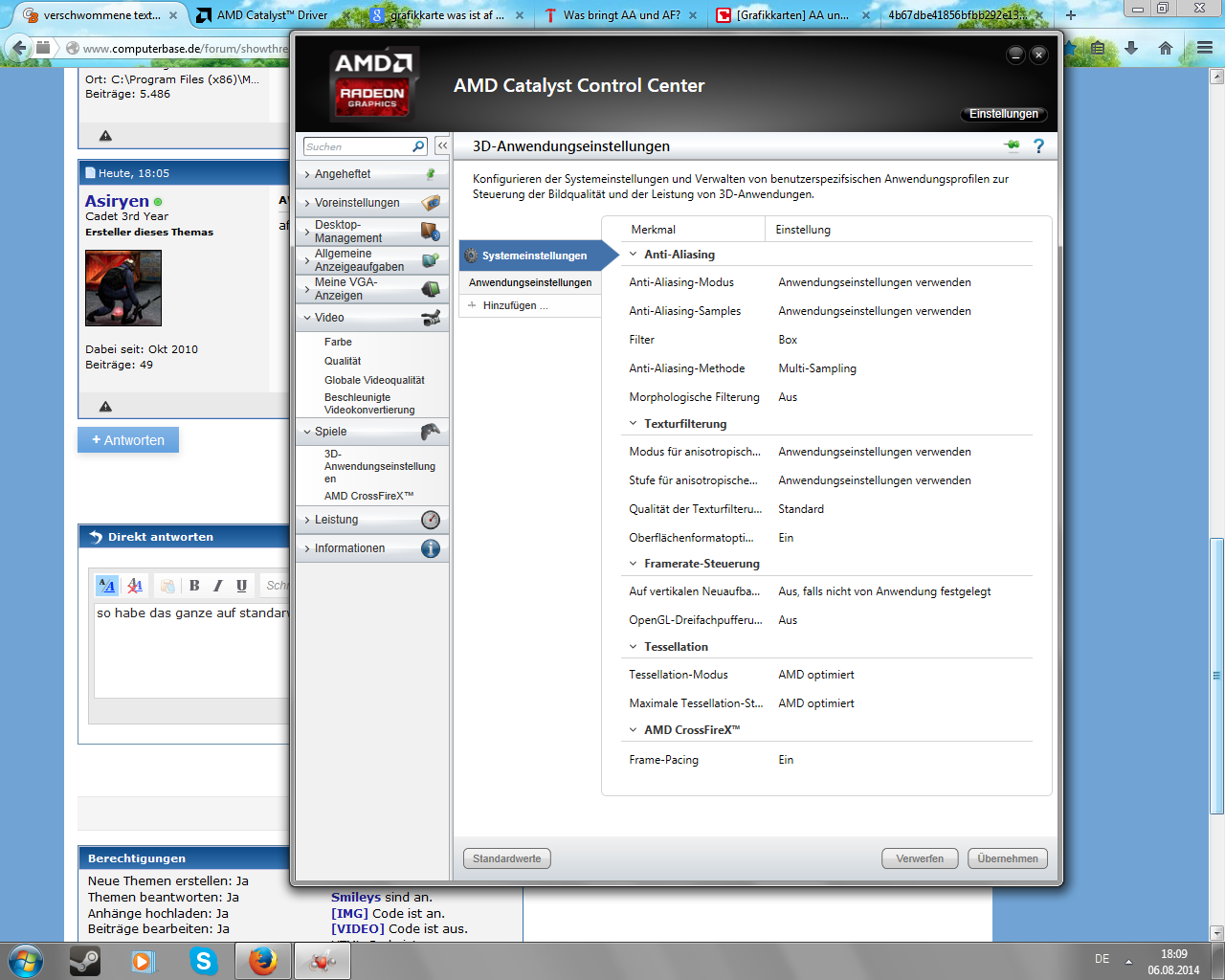Click the Systemeinstellungen gear icon
The height and width of the screenshot is (980, 1225).
471,256
